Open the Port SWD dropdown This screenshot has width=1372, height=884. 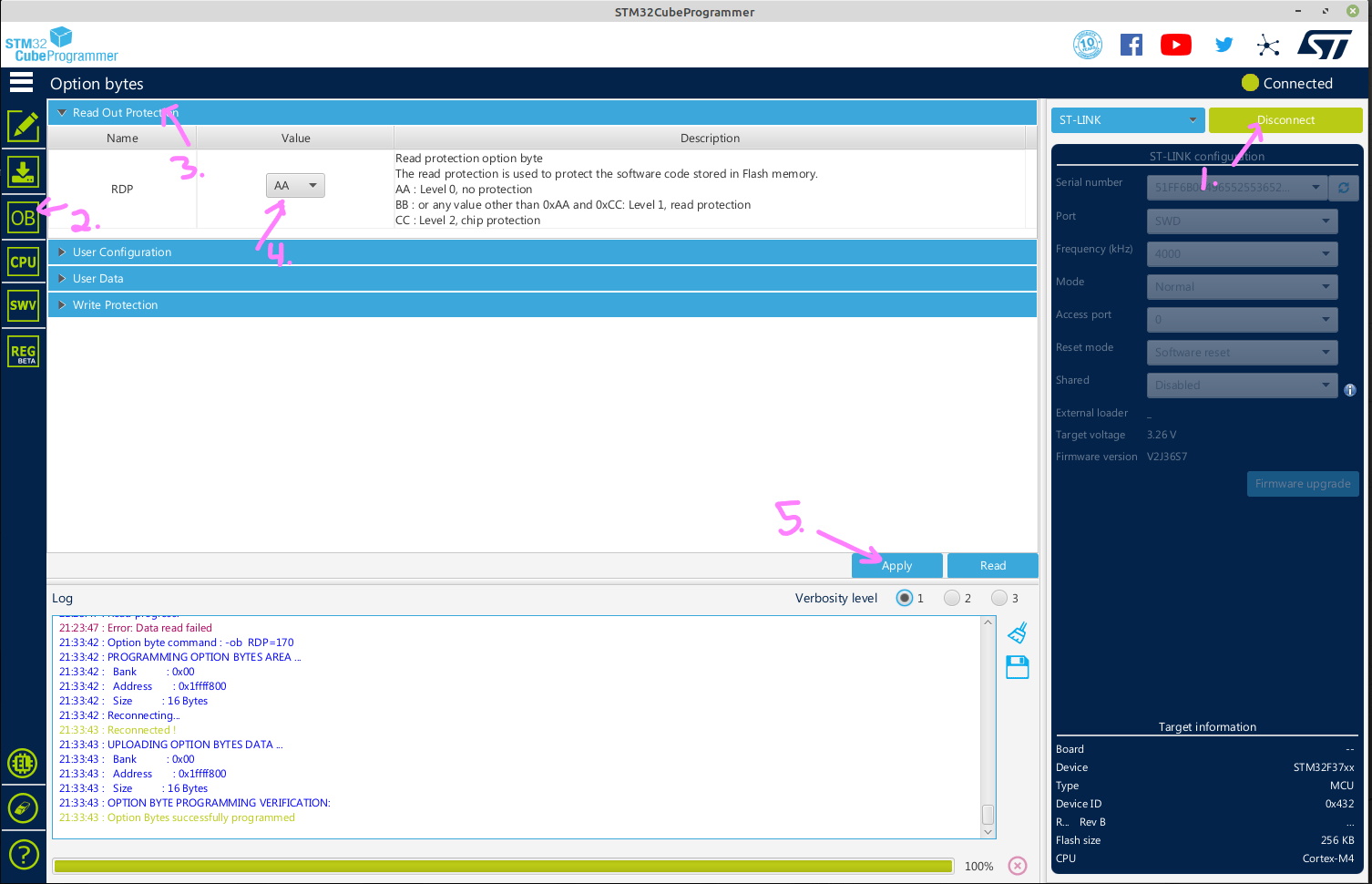coord(1242,221)
